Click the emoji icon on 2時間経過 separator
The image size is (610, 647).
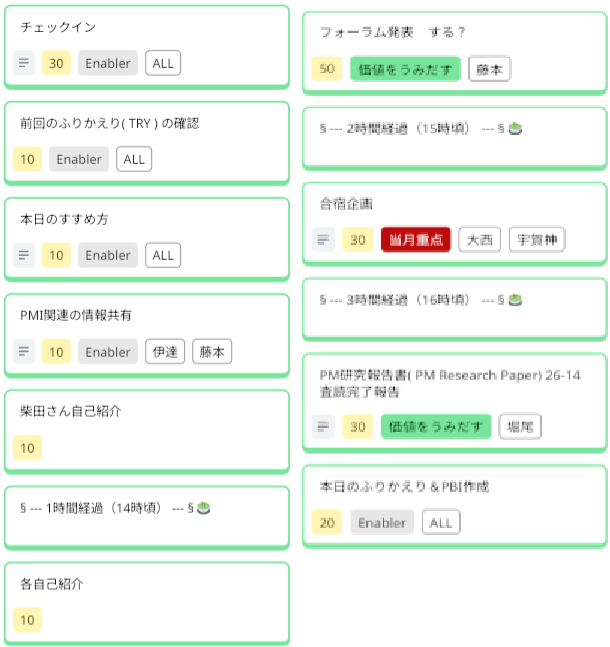pos(515,128)
